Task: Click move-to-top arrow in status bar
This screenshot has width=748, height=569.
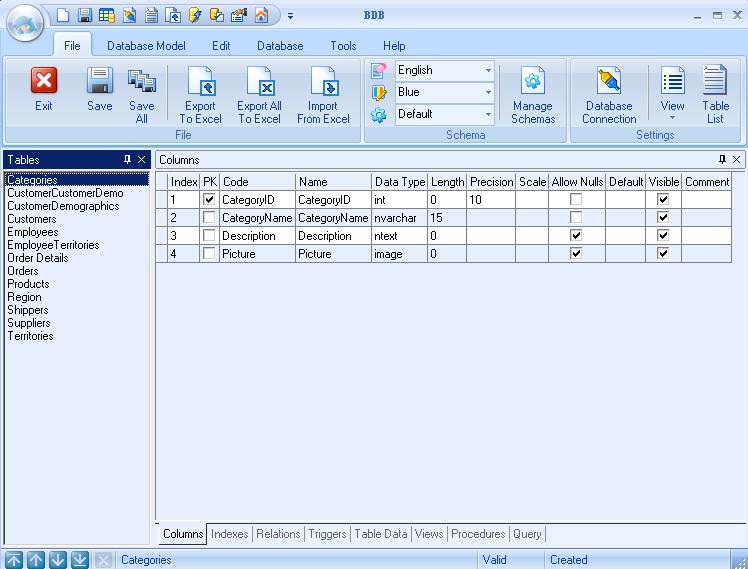Action: (x=14, y=560)
